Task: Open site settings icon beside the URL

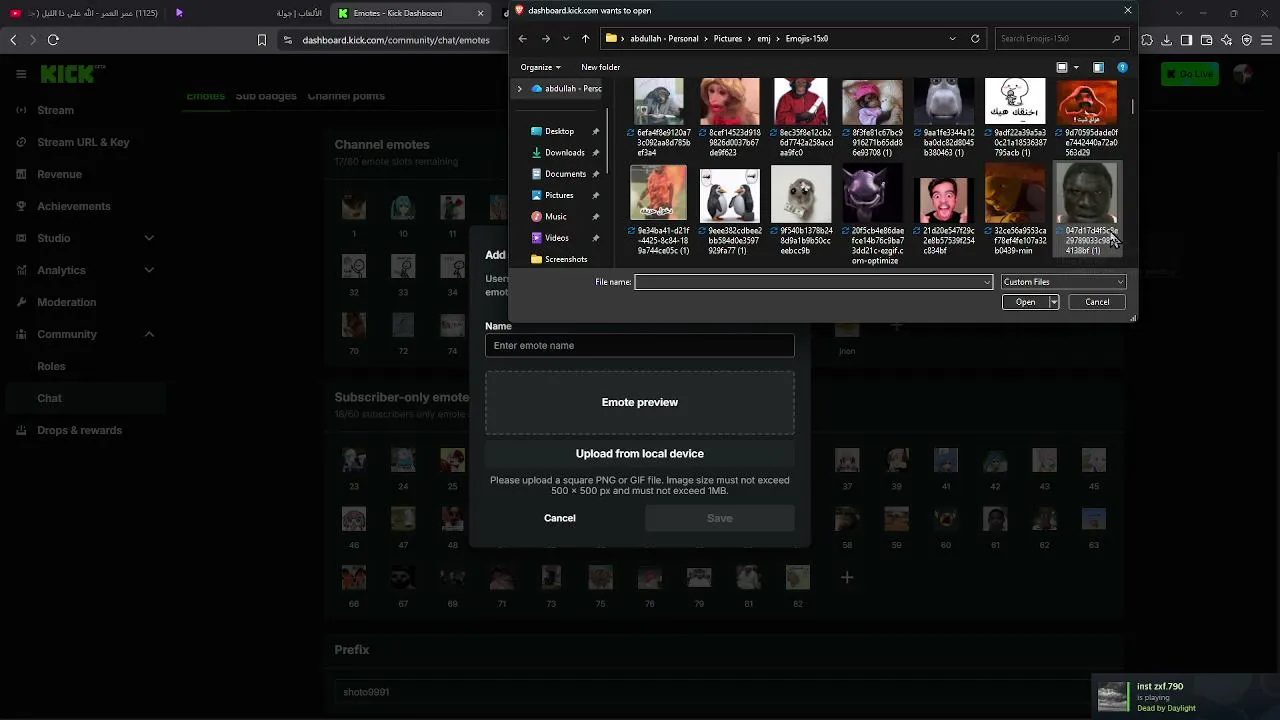Action: (288, 40)
